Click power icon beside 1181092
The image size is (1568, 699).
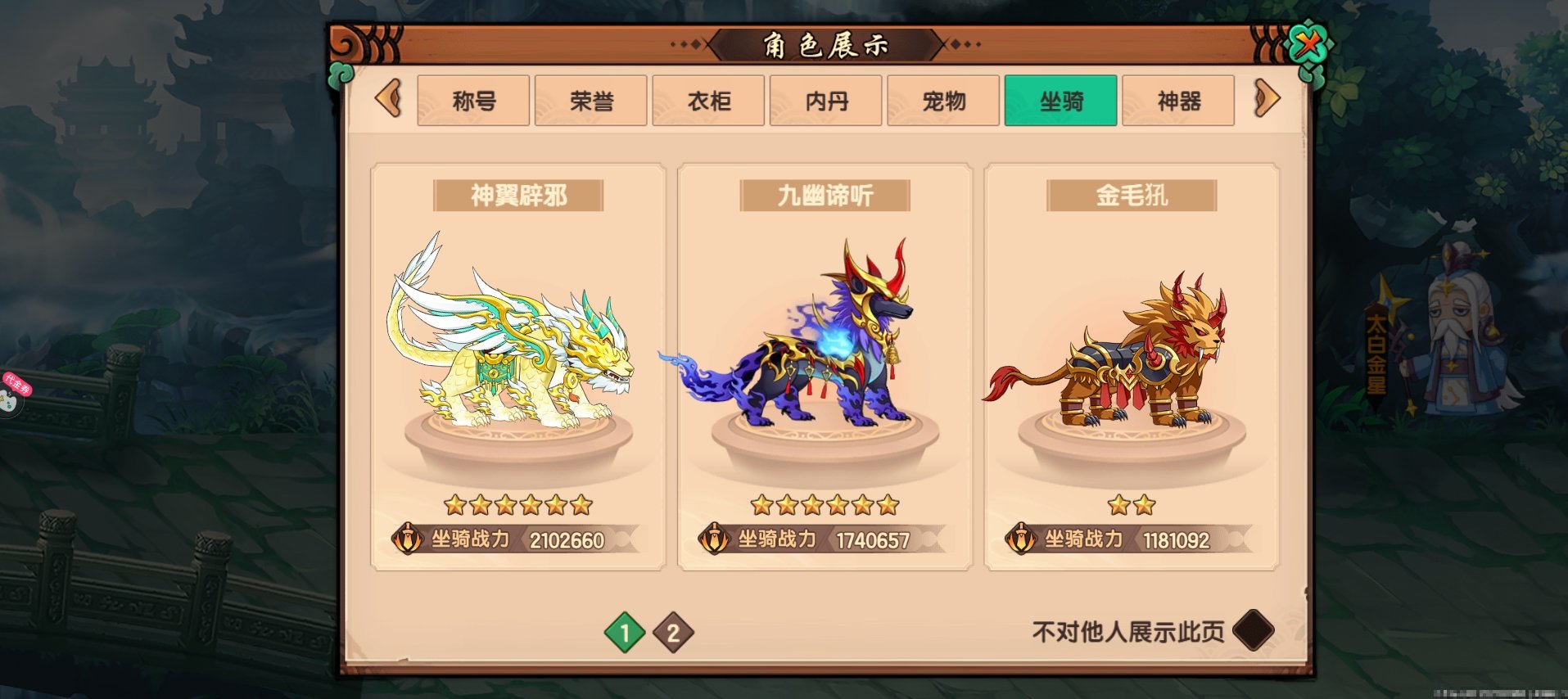point(1020,539)
